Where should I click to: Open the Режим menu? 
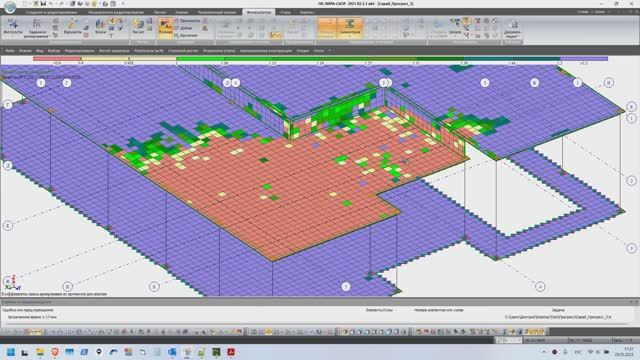(x=25, y=51)
